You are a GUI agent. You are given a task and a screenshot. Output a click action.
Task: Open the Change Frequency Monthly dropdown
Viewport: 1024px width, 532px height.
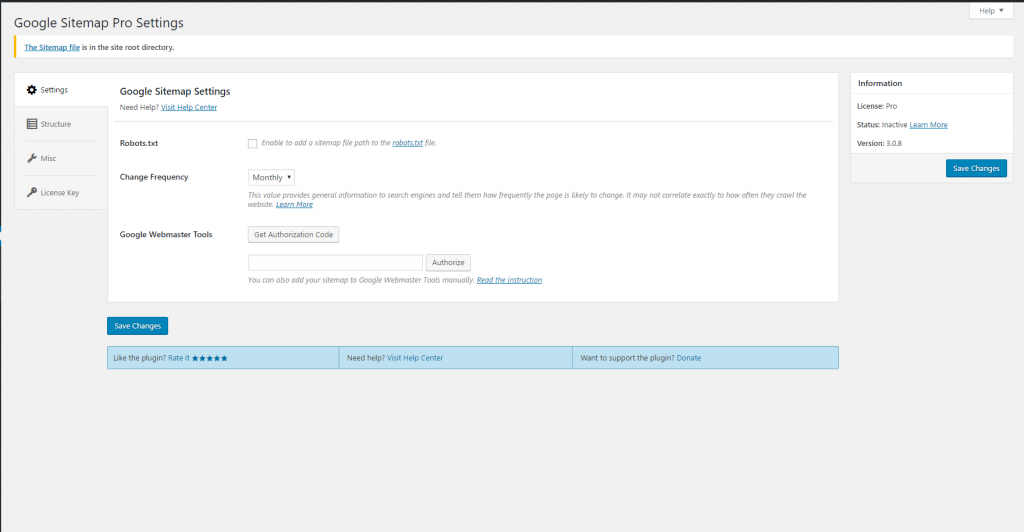click(271, 178)
